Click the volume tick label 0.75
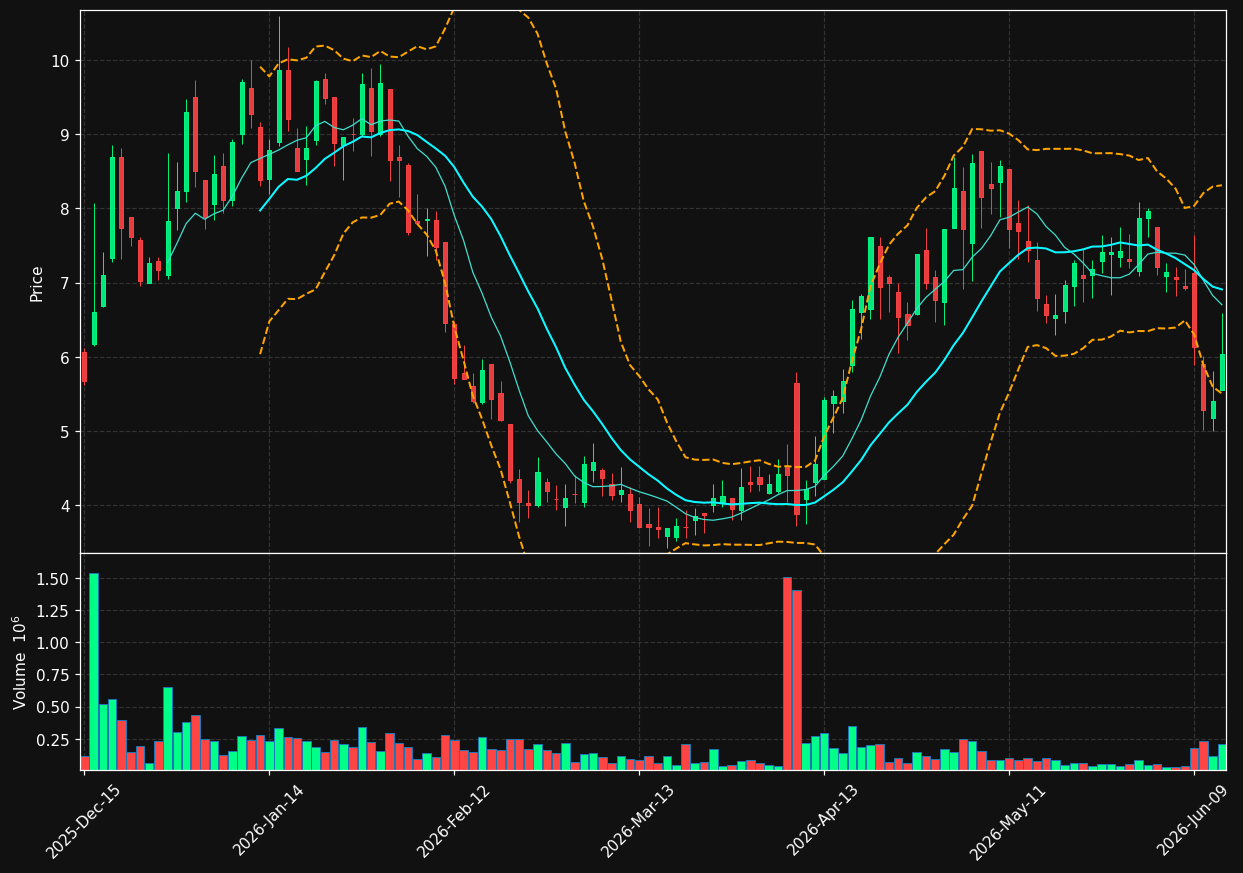 pyautogui.click(x=53, y=675)
